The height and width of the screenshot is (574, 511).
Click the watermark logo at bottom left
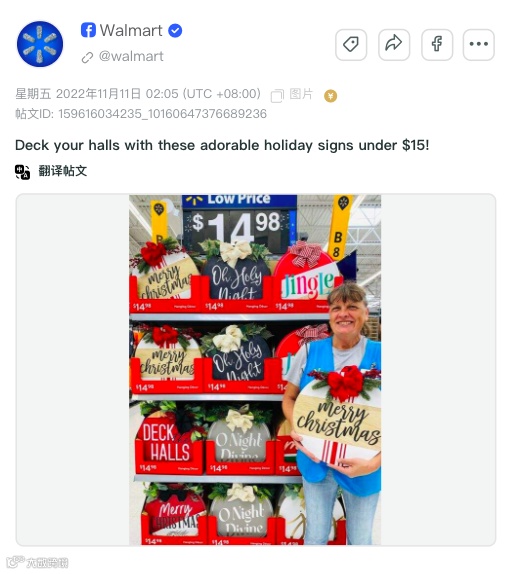[37, 562]
